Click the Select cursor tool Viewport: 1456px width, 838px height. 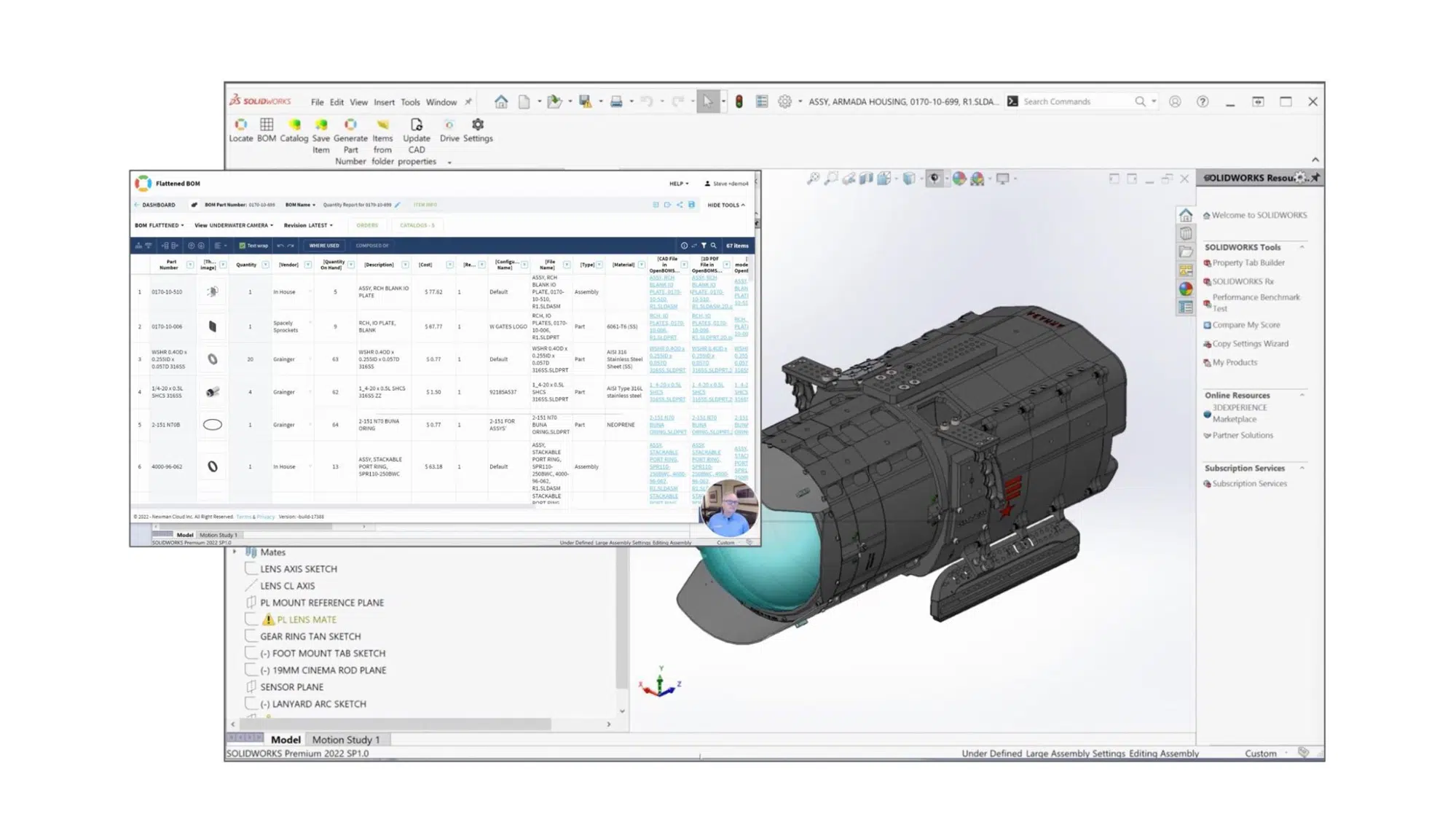click(707, 102)
